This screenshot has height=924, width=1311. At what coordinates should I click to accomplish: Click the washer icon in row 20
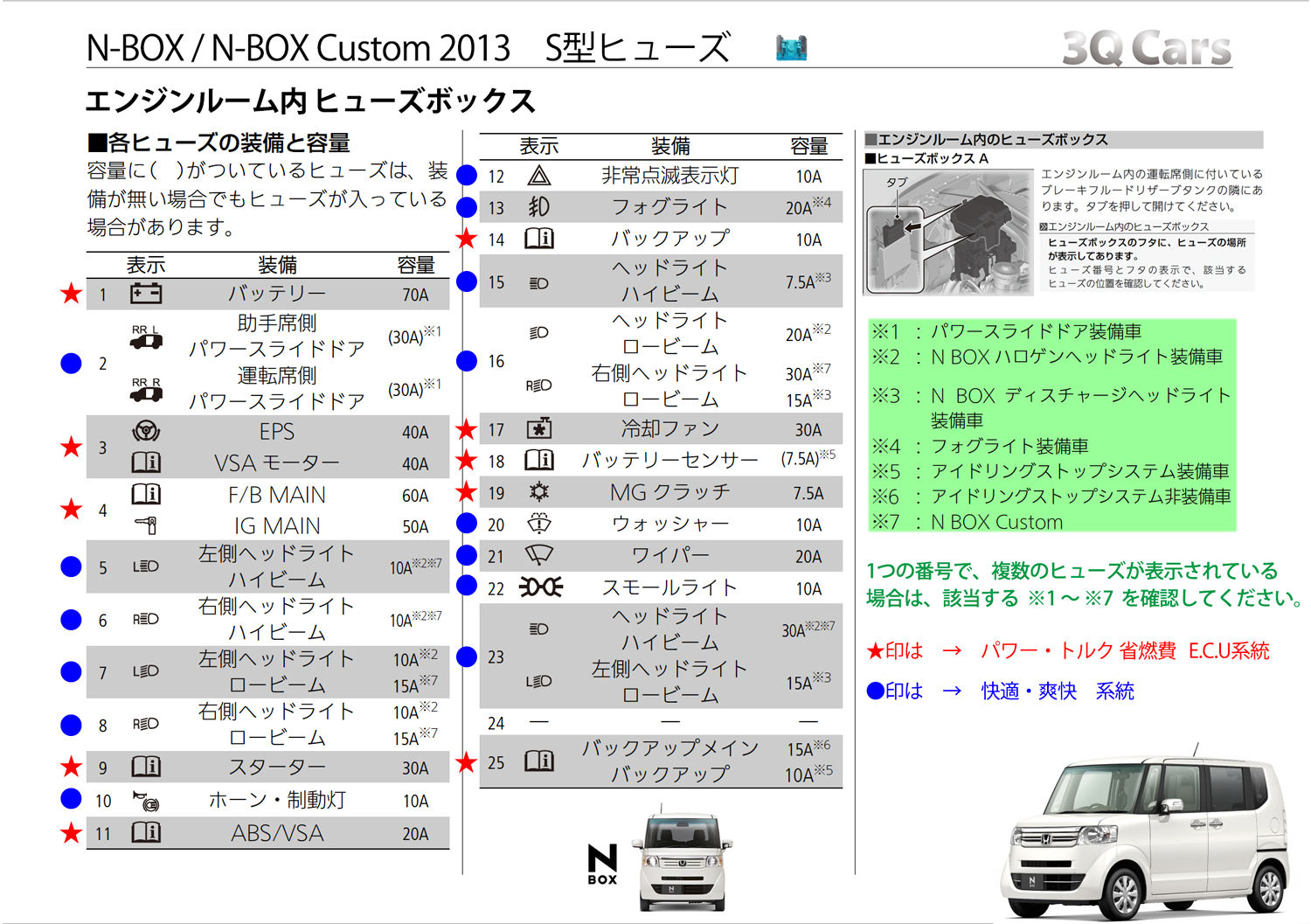539,524
